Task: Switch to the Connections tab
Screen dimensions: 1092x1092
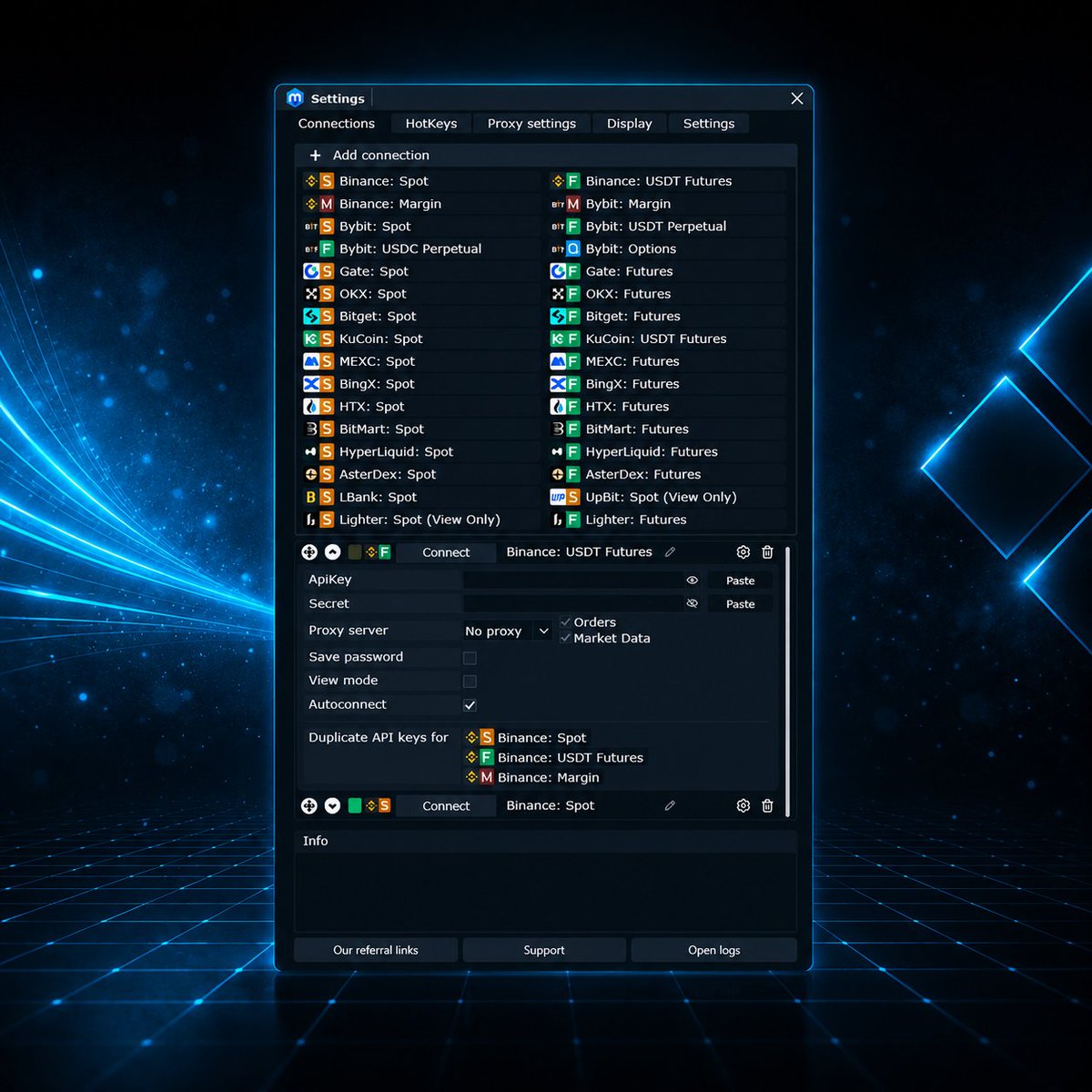Action: [x=337, y=124]
